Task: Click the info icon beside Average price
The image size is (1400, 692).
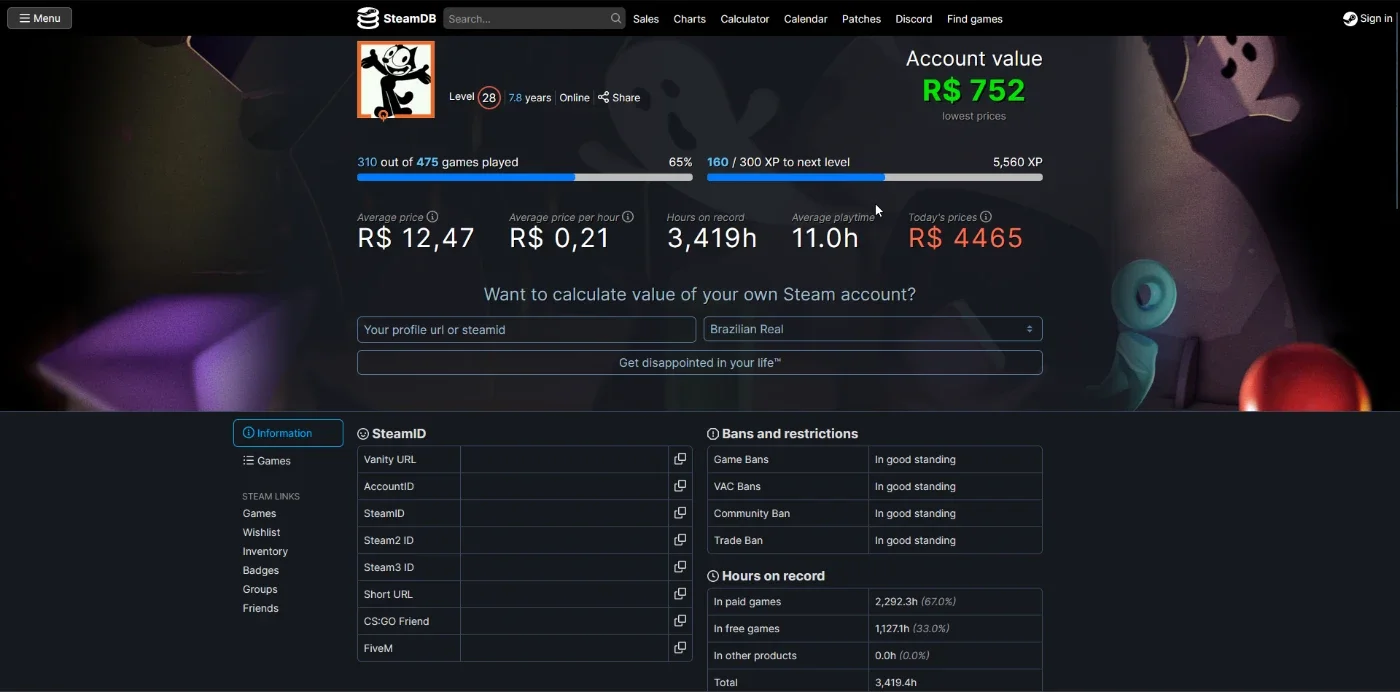Action: point(432,216)
